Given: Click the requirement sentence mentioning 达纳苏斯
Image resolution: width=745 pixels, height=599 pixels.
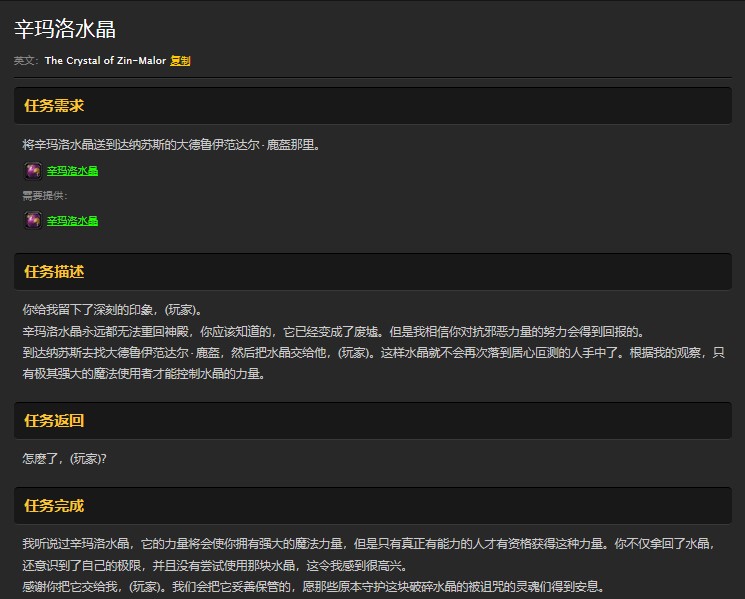Looking at the screenshot, I should click(171, 144).
